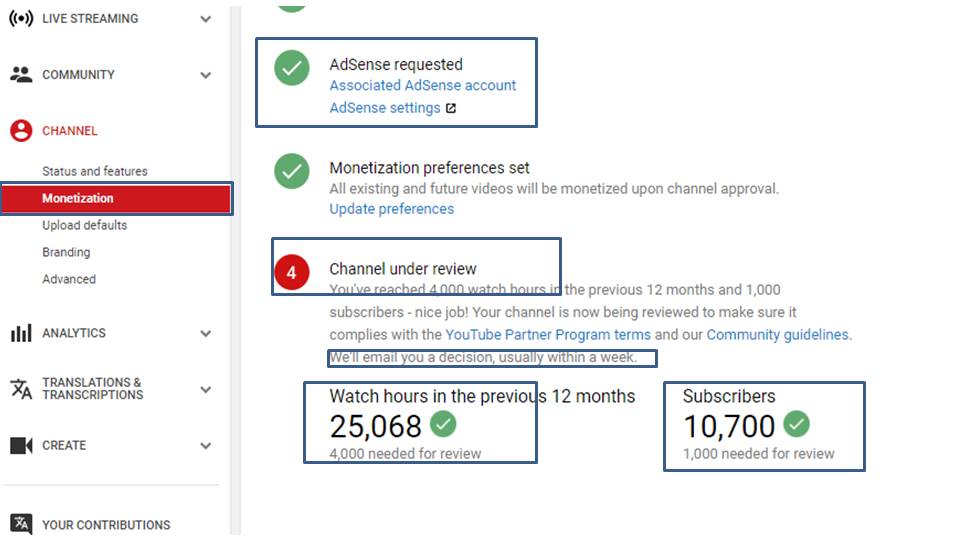The height and width of the screenshot is (540, 960).
Task: Click the Subscribers label
Action: point(729,396)
